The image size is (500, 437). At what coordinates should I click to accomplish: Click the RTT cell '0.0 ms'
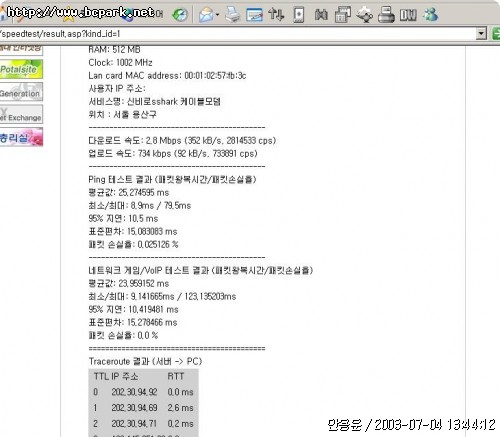click(180, 392)
